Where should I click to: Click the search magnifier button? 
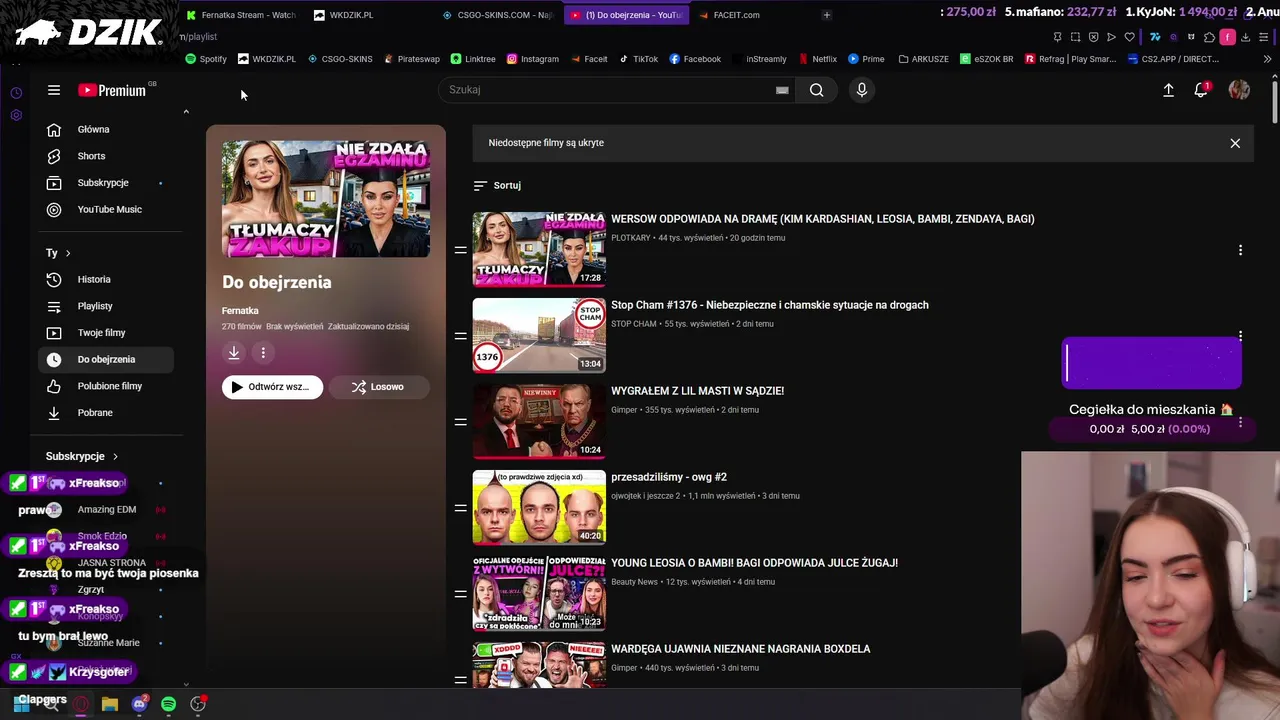(817, 90)
